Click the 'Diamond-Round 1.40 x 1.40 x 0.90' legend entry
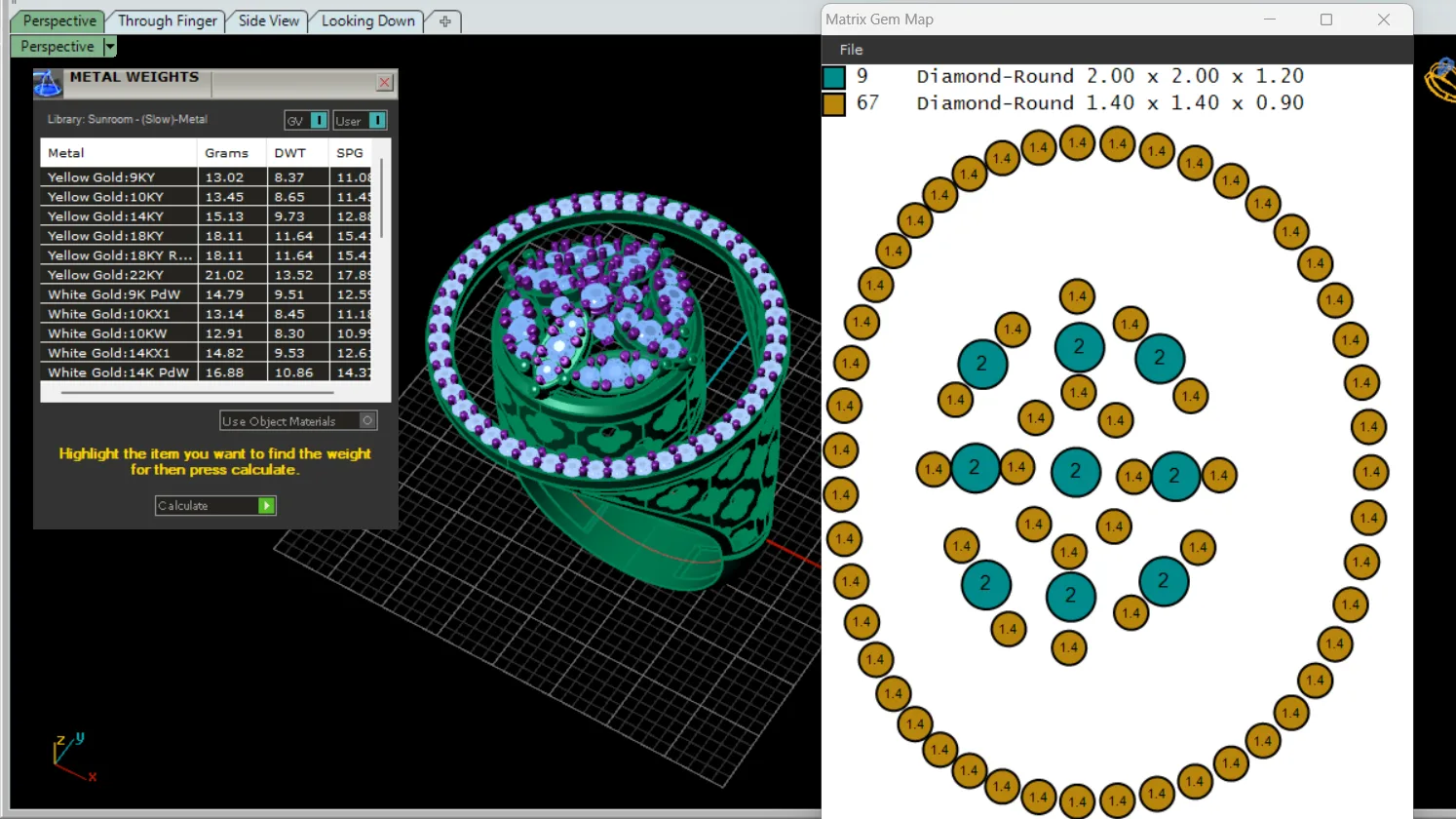The image size is (1456, 819). [1109, 102]
